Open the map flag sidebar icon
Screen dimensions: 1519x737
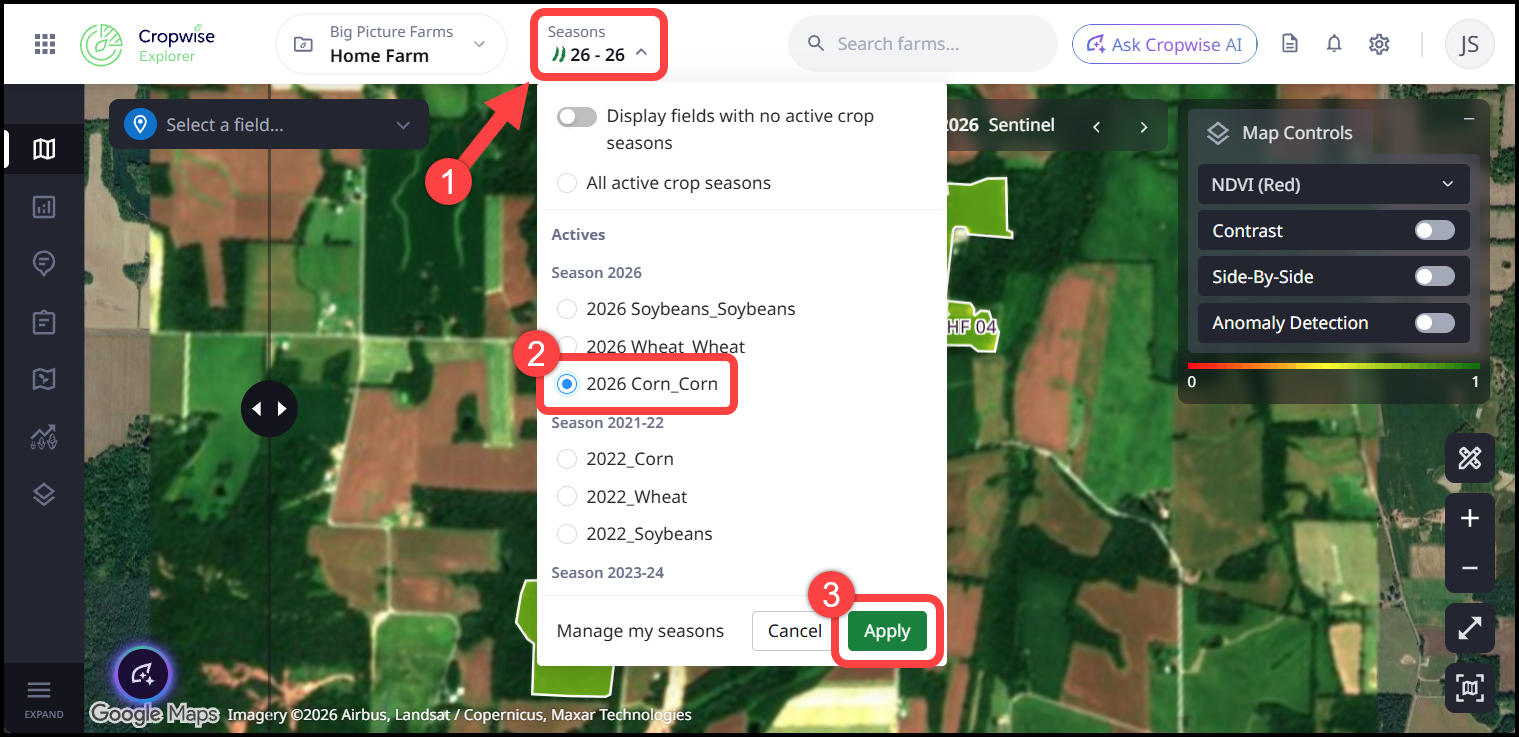[x=43, y=379]
